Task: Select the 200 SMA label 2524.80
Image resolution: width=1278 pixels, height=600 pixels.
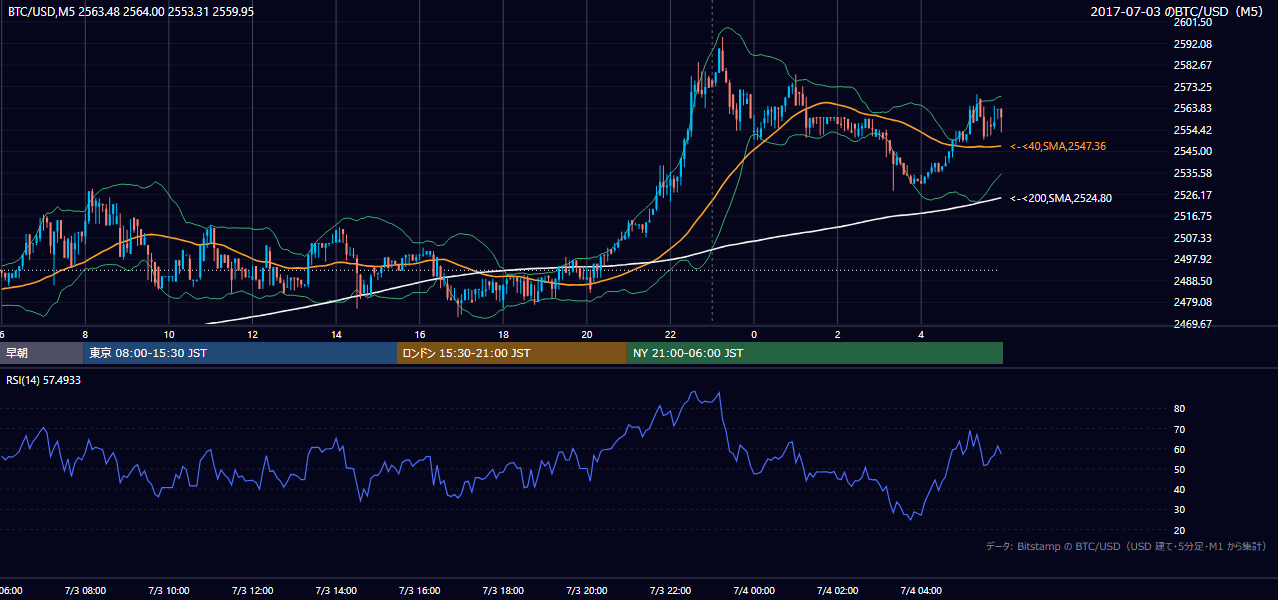Action: point(1061,198)
